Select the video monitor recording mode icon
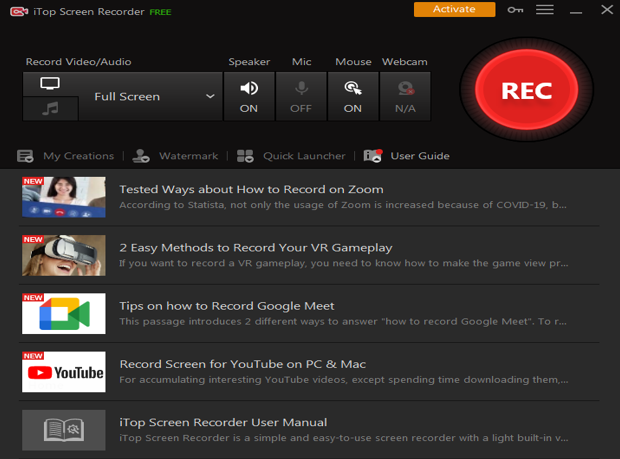620x459 pixels. click(x=50, y=84)
